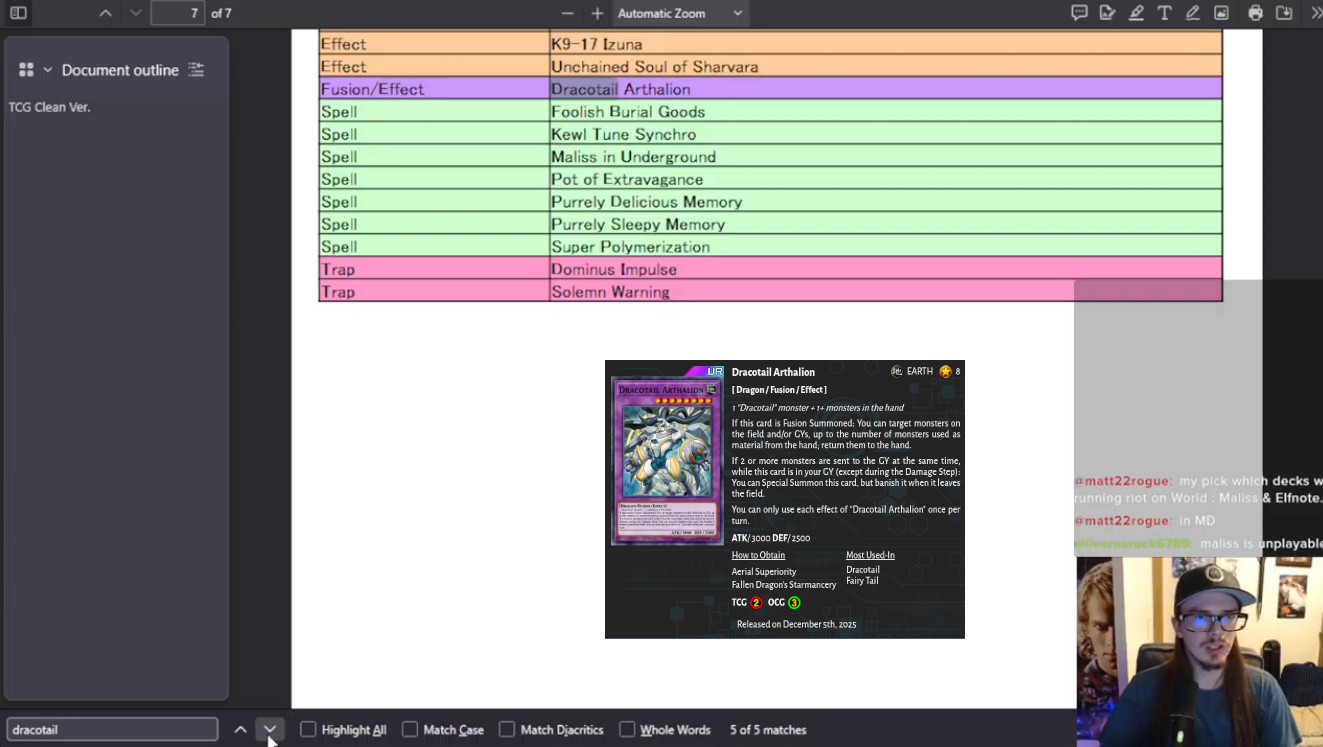Click the 'Super Polymerization' cell
1323x747 pixels.
click(x=886, y=246)
